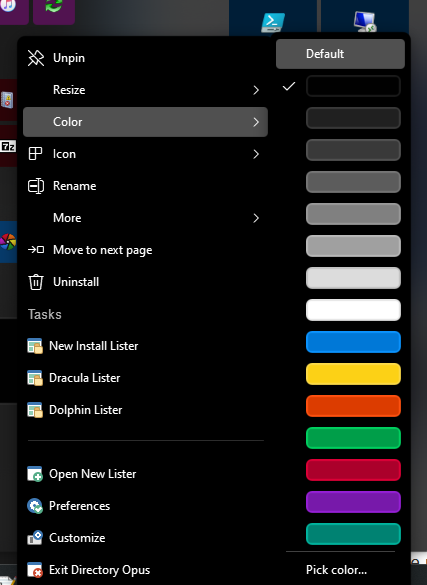This screenshot has height=585, width=427.
Task: Click the Unpin pin icon
Action: (36, 58)
